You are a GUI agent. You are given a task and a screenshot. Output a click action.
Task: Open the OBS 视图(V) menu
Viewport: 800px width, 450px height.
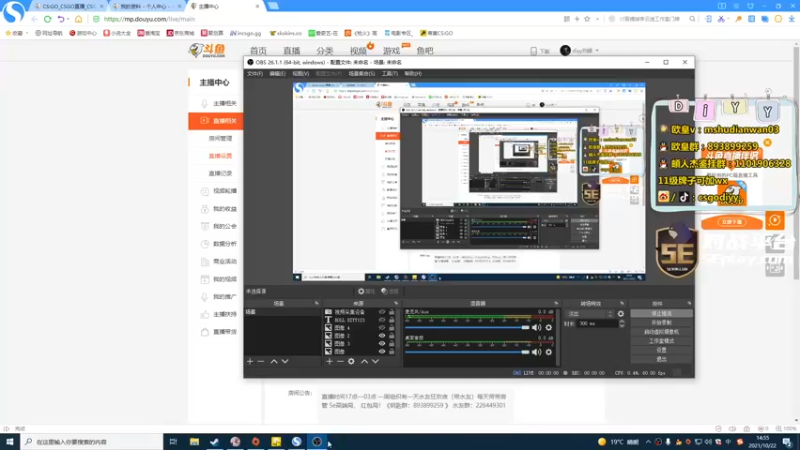(x=301, y=73)
